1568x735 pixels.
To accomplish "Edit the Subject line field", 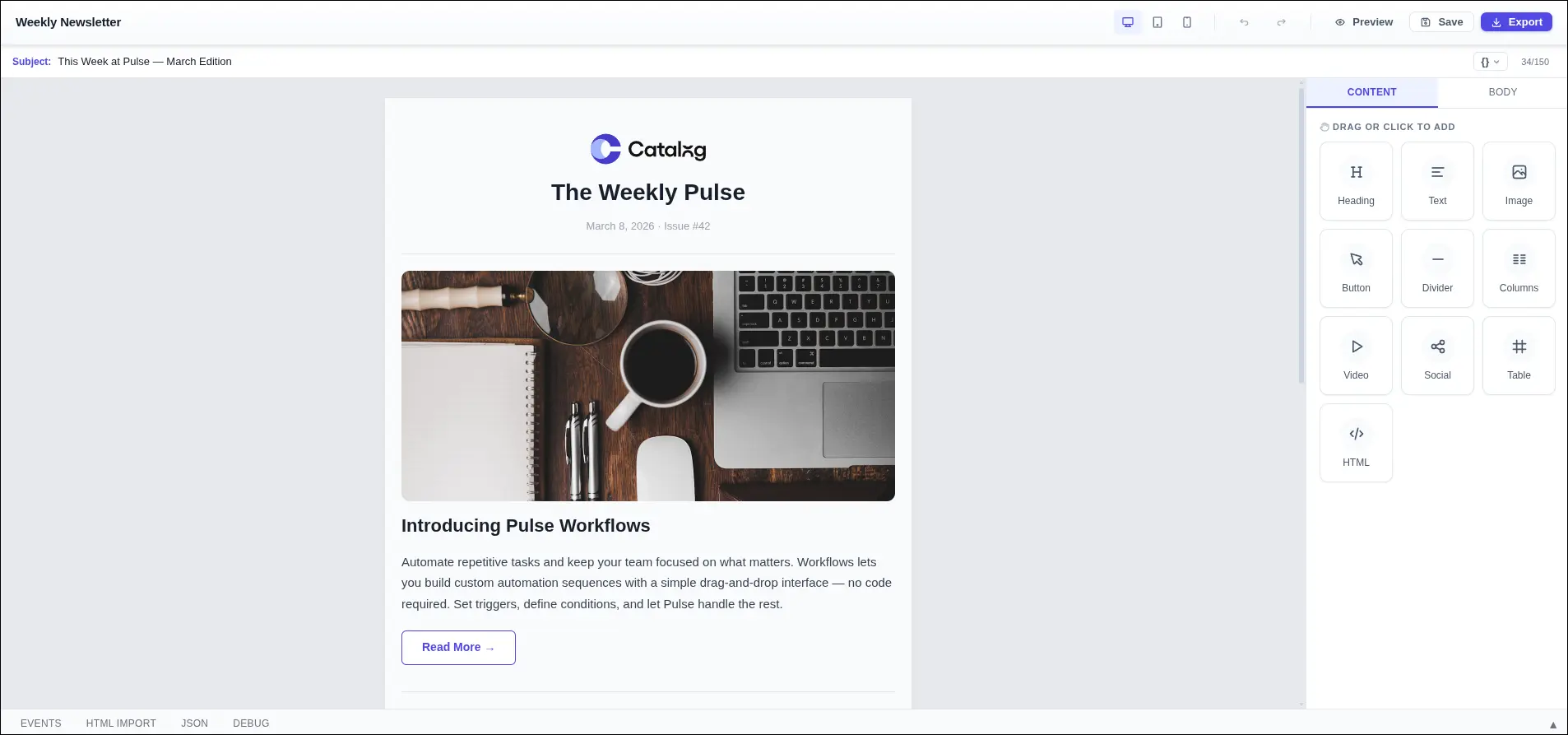I will tap(762, 62).
